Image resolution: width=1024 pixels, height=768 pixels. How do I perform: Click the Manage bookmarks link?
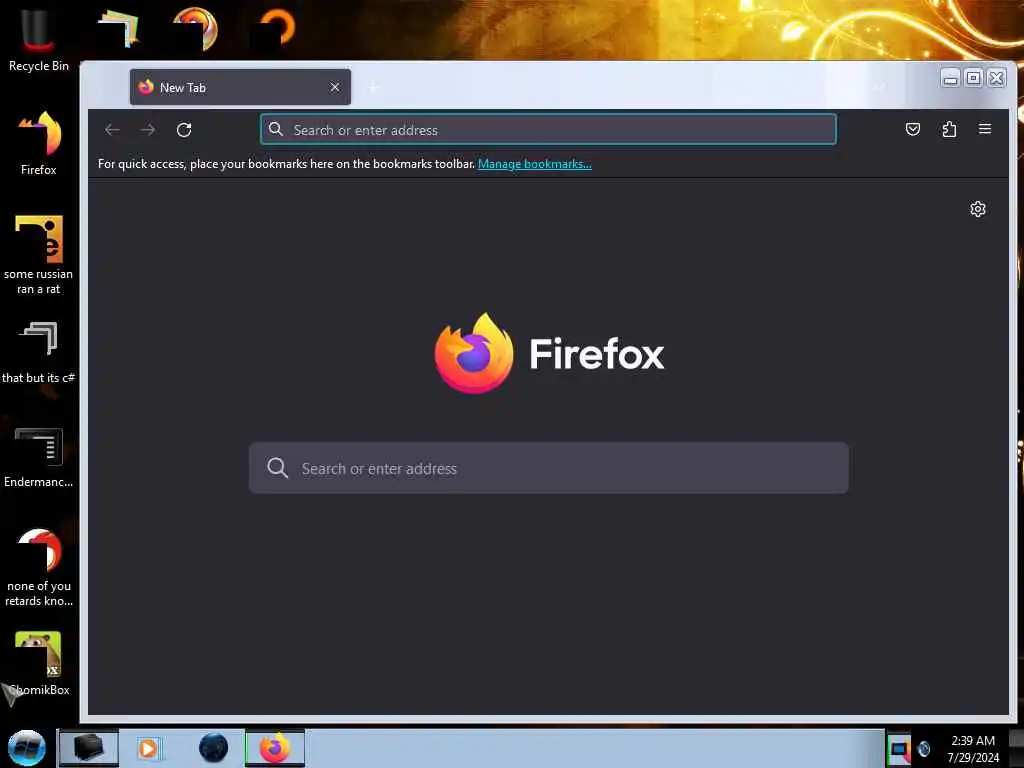coord(535,164)
